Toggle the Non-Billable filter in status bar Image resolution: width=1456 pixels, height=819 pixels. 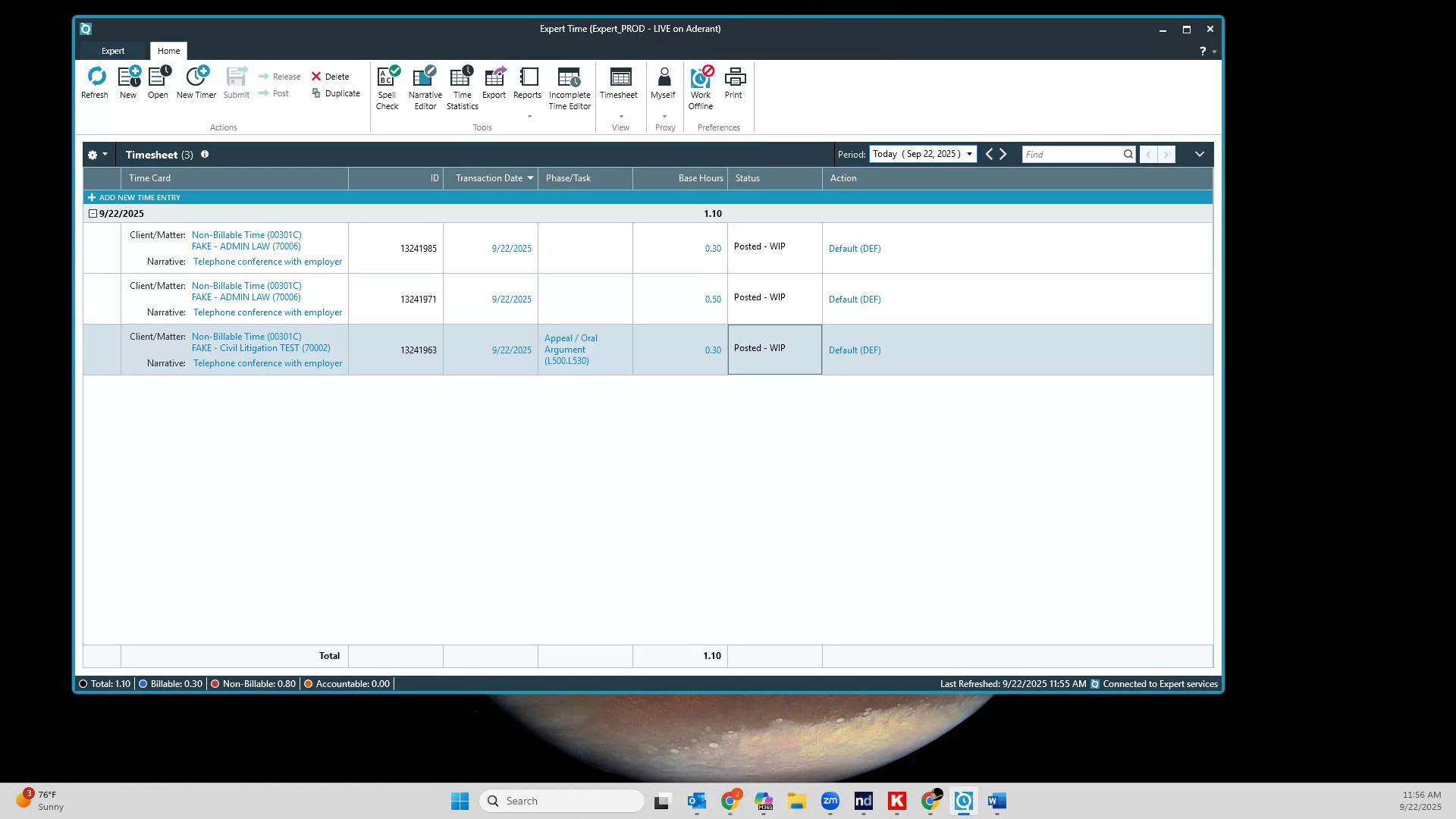(x=215, y=683)
